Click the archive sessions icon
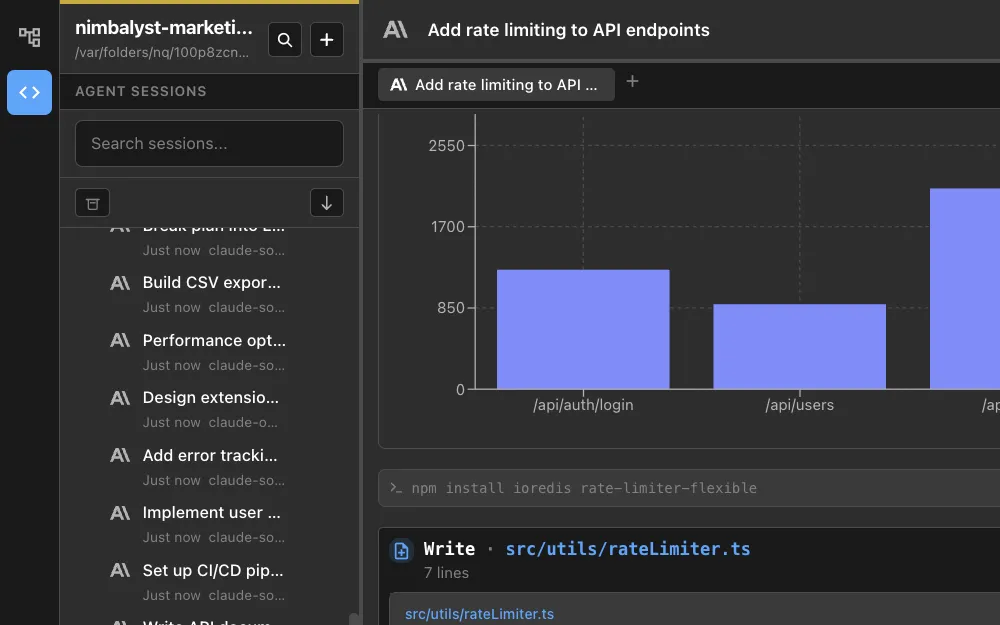This screenshot has height=625, width=1000. point(92,203)
